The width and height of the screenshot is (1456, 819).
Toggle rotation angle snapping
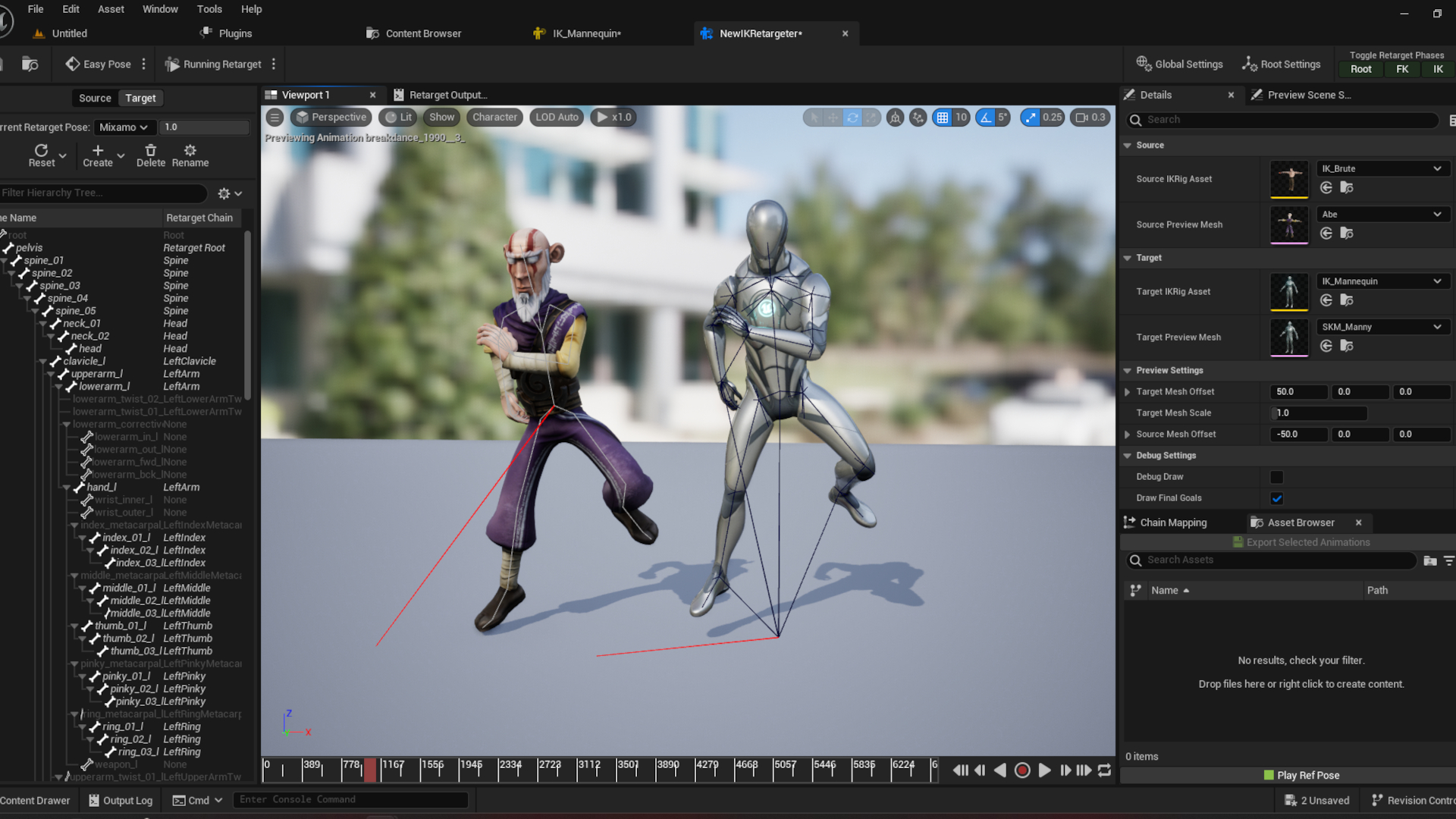pos(985,118)
